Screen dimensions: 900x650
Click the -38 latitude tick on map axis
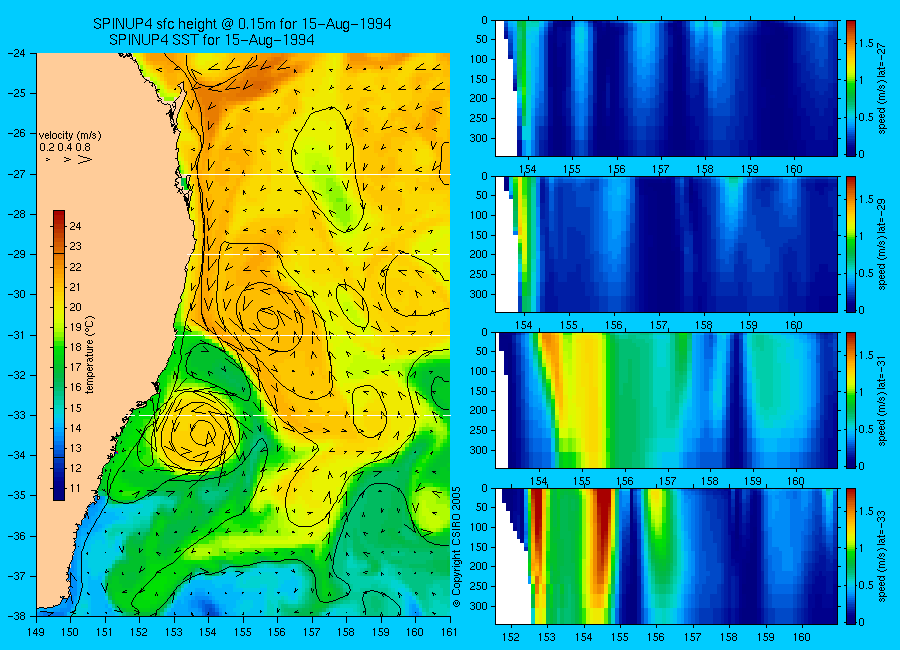point(18,616)
